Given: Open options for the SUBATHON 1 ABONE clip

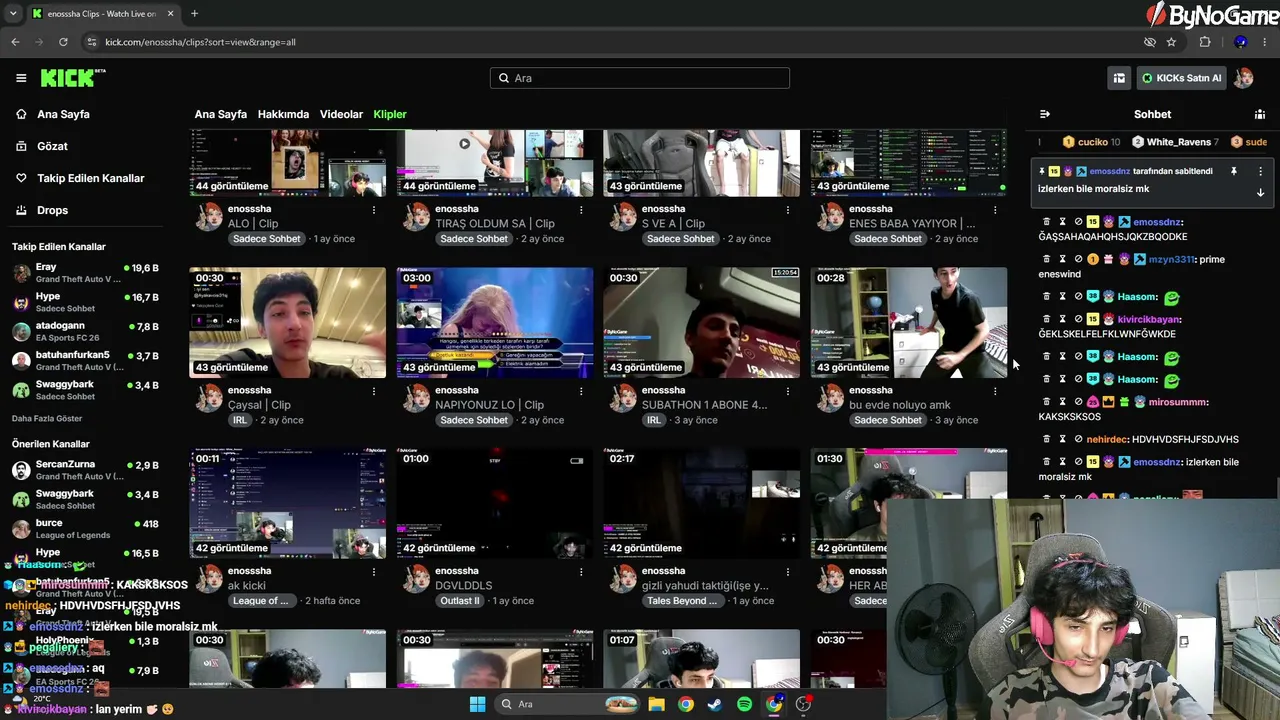Looking at the screenshot, I should [x=788, y=391].
